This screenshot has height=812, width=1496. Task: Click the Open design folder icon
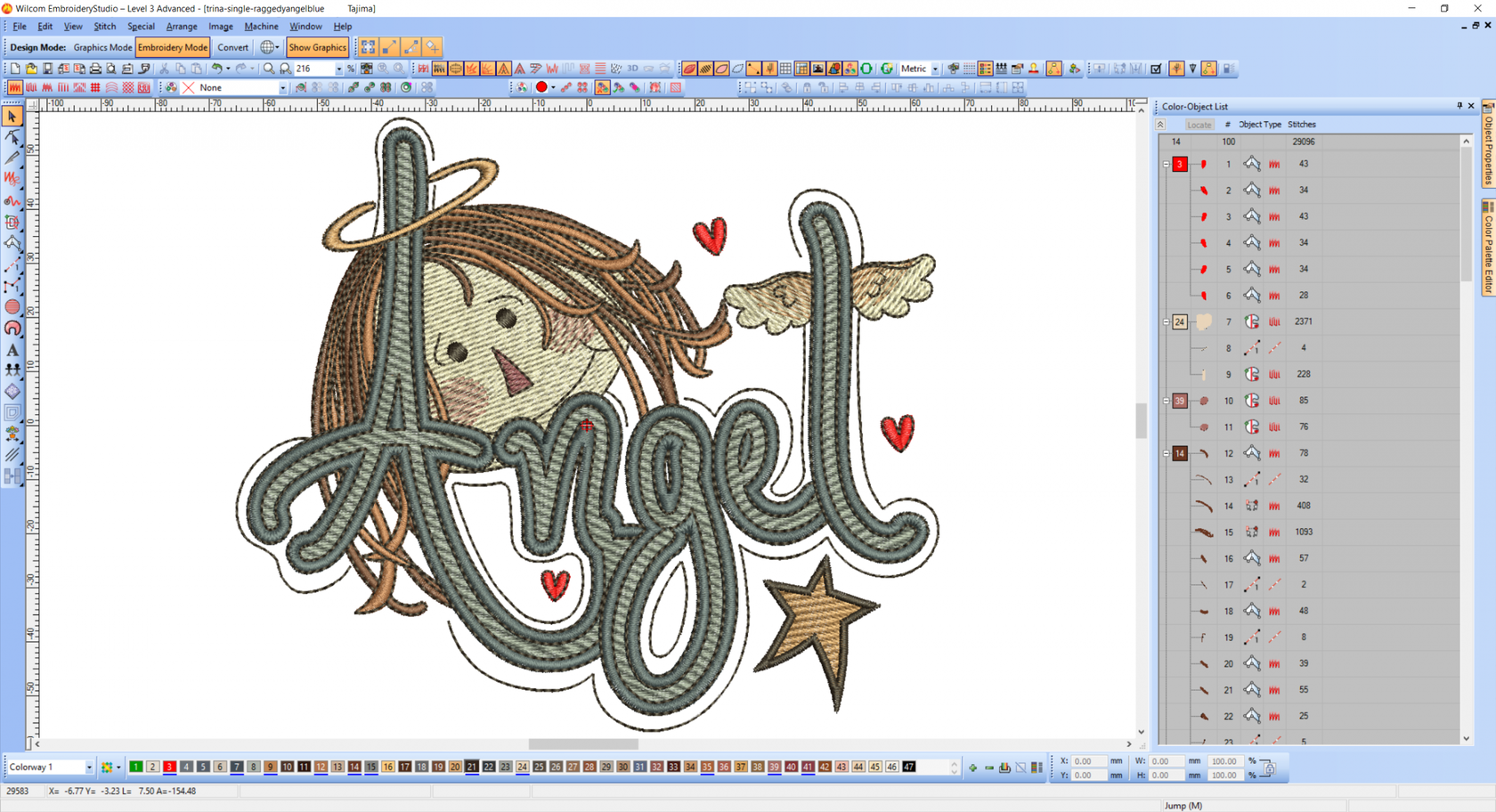coord(31,69)
